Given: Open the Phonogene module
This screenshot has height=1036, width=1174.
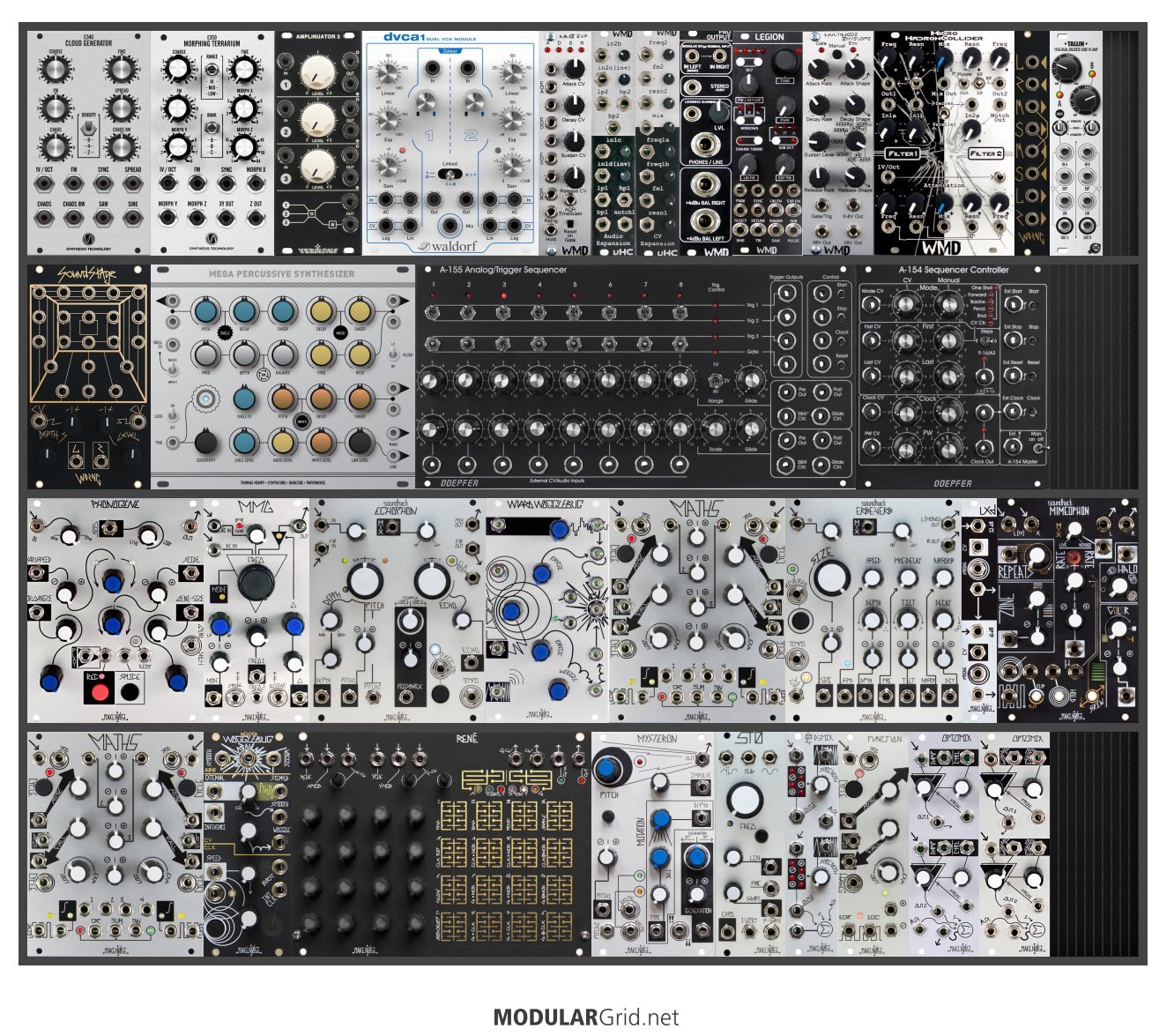Looking at the screenshot, I should click(115, 610).
